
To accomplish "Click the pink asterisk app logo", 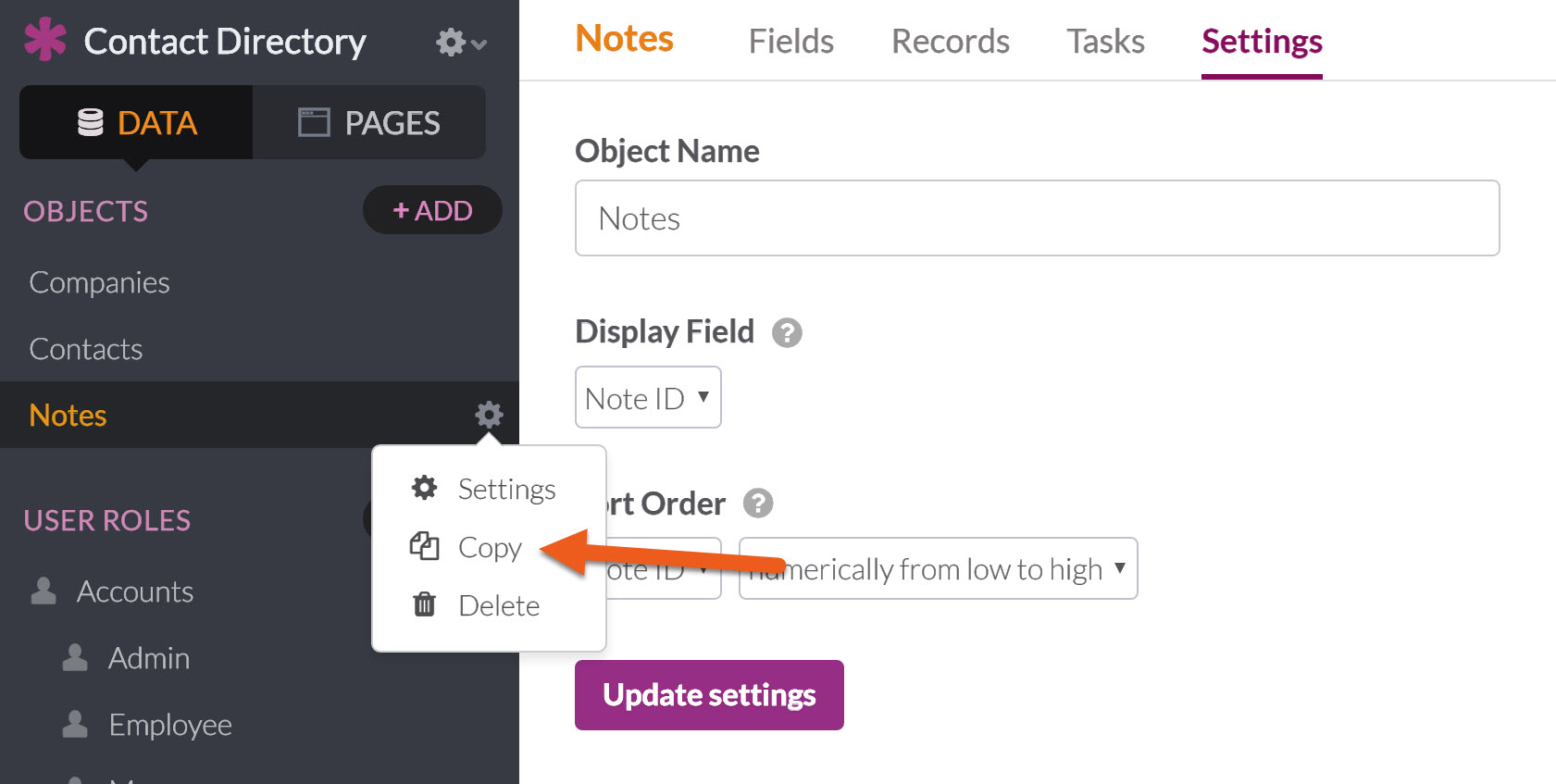I will (45, 40).
